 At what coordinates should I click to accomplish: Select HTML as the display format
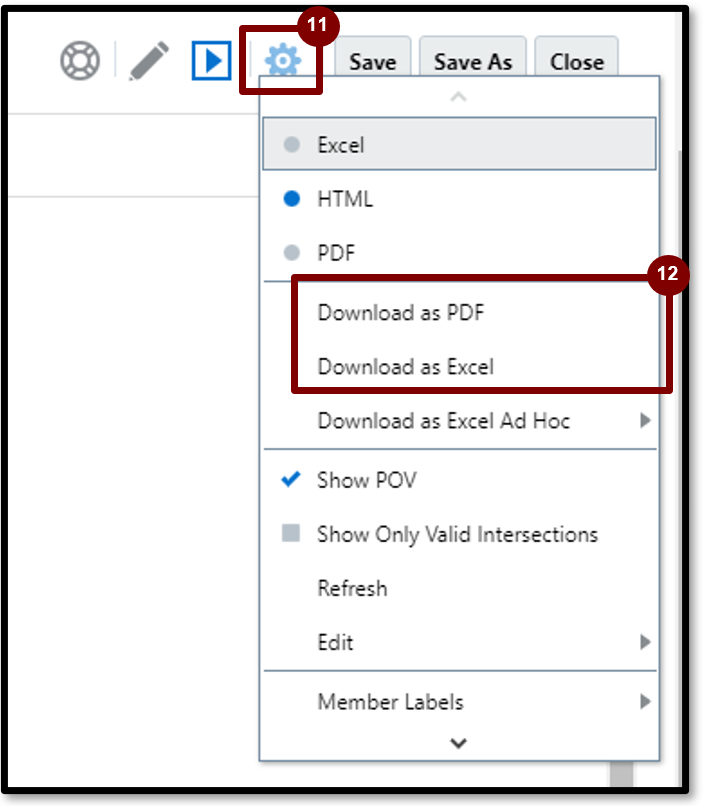pos(341,198)
